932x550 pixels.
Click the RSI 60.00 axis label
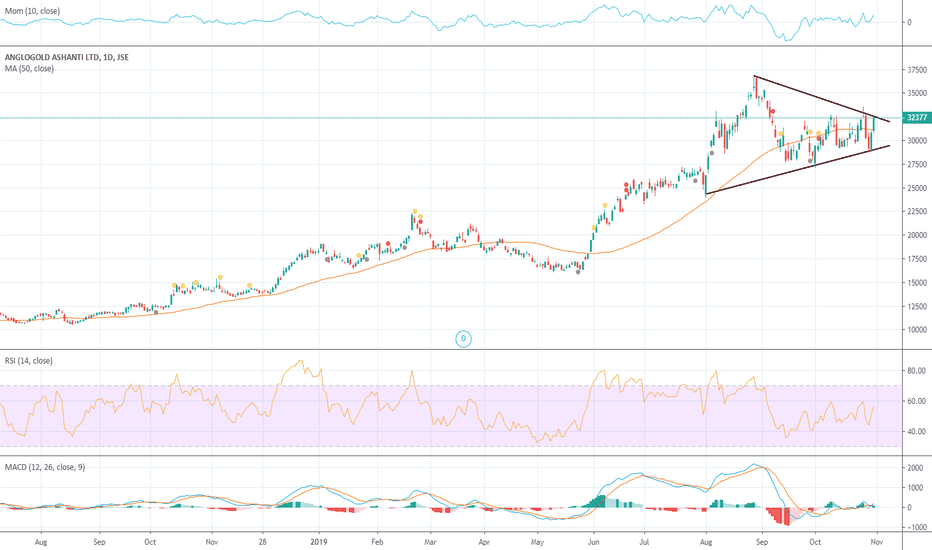click(917, 401)
